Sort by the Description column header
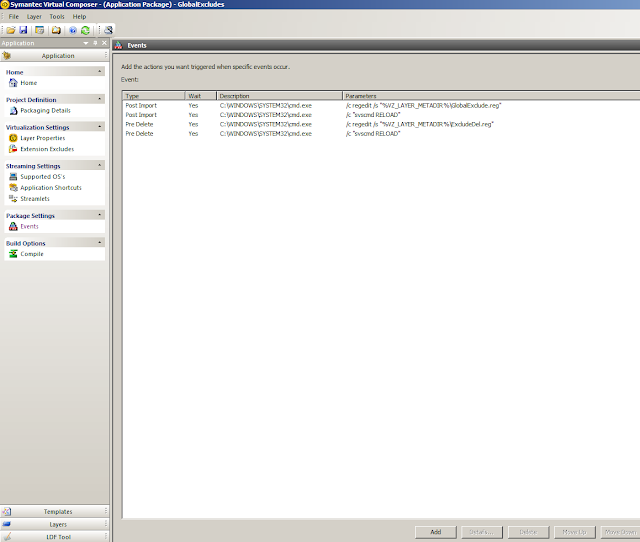Image resolution: width=640 pixels, height=542 pixels. (x=279, y=96)
